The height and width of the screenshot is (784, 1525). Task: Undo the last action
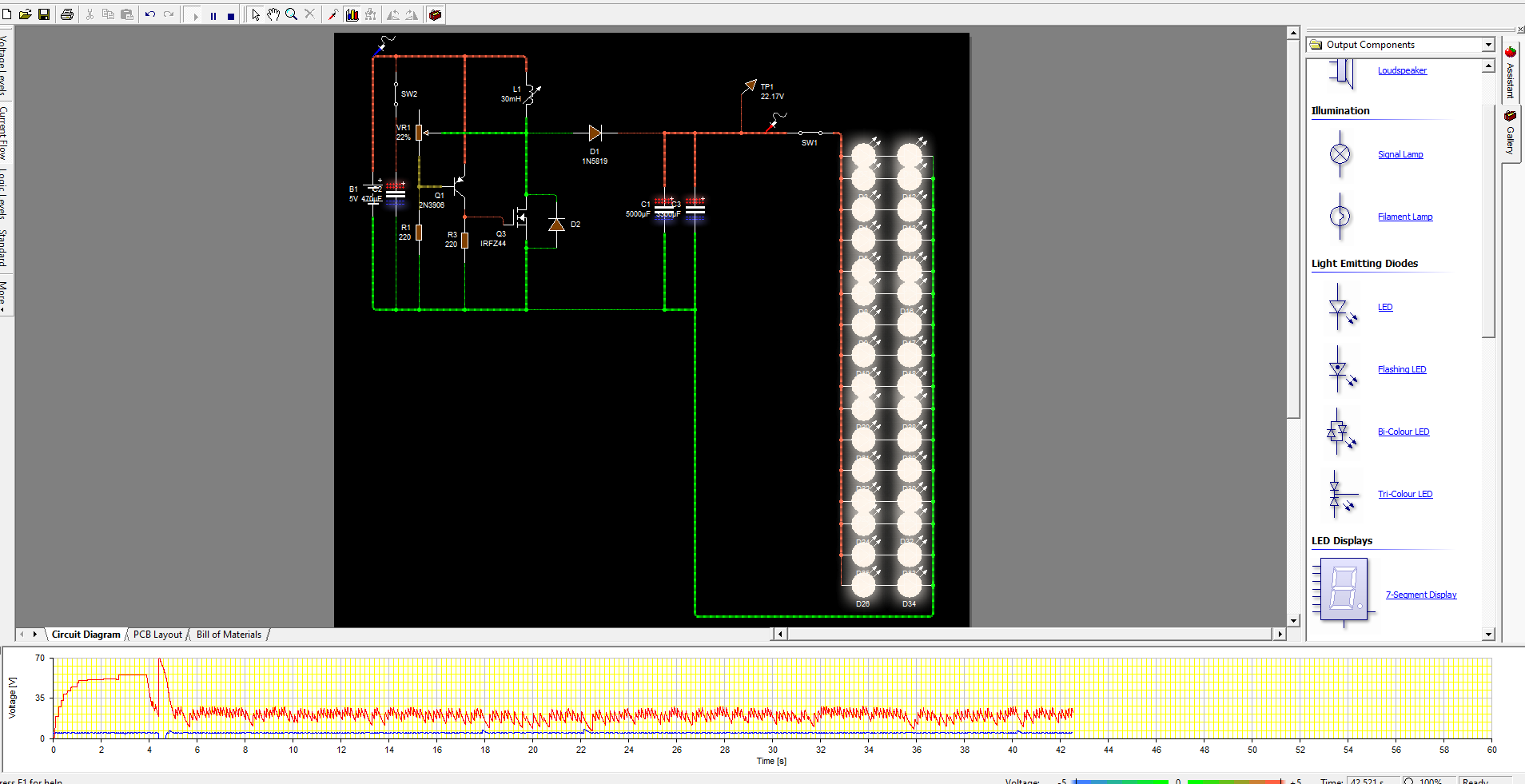(150, 14)
